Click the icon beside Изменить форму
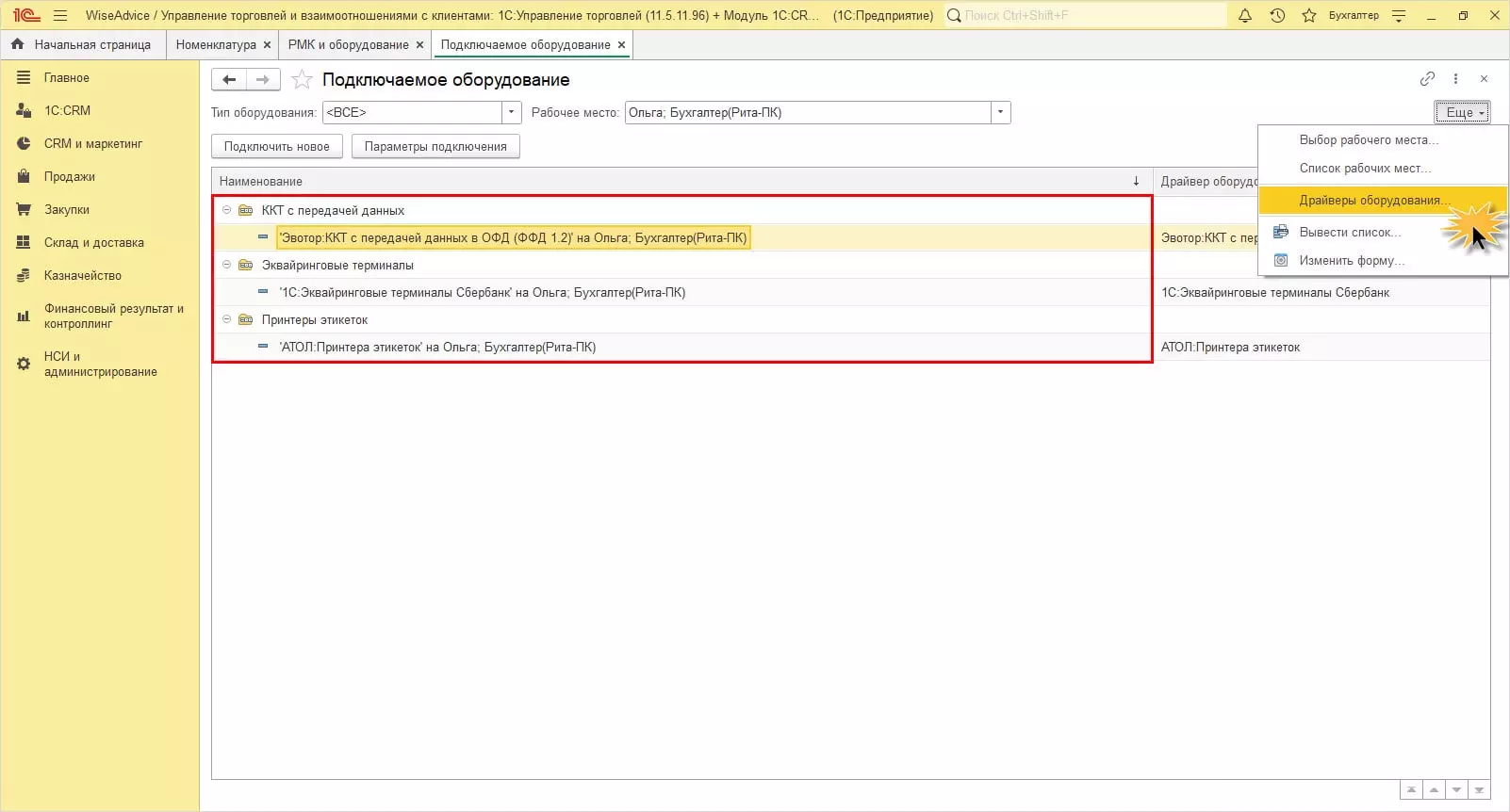 (1281, 260)
